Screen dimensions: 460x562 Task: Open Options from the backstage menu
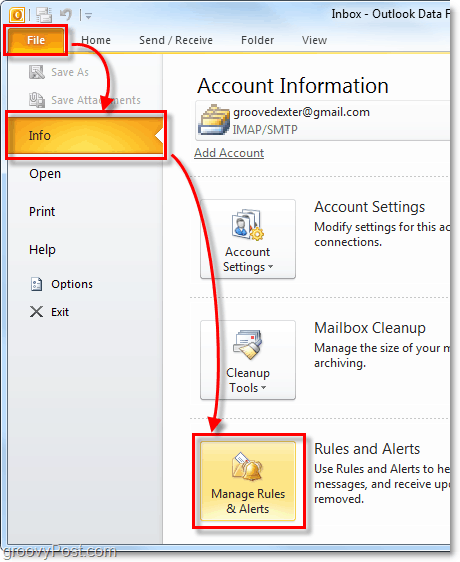(72, 284)
